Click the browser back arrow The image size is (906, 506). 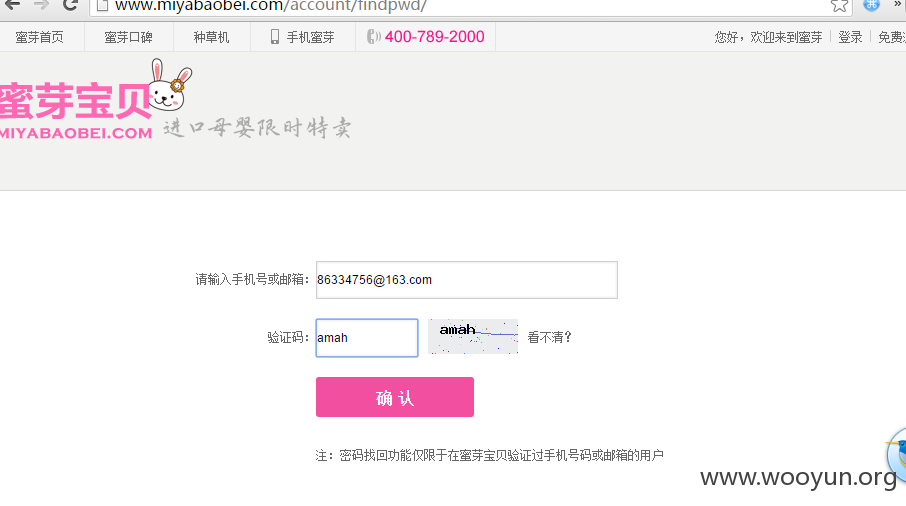point(12,5)
